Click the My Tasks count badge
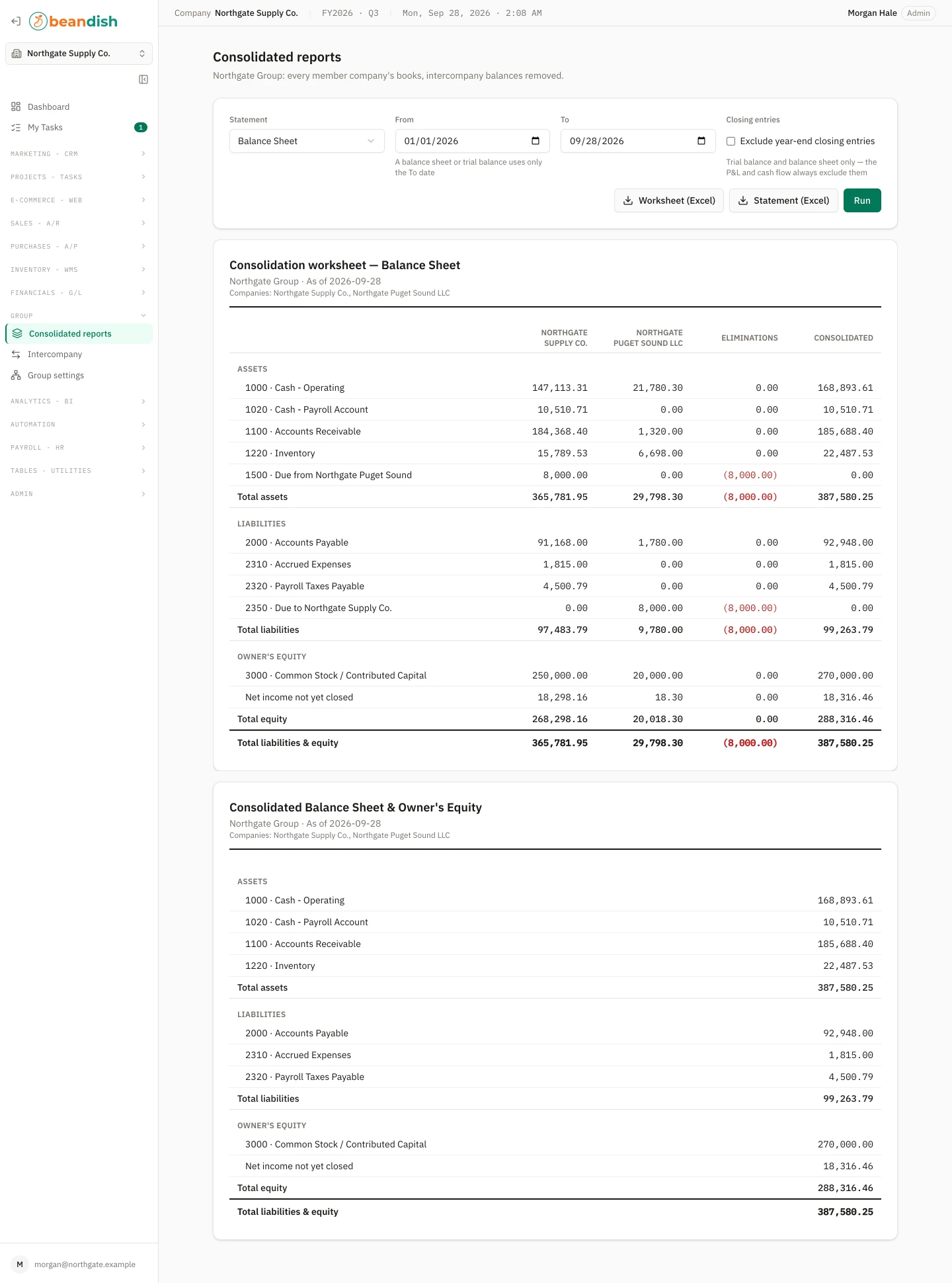 141,128
